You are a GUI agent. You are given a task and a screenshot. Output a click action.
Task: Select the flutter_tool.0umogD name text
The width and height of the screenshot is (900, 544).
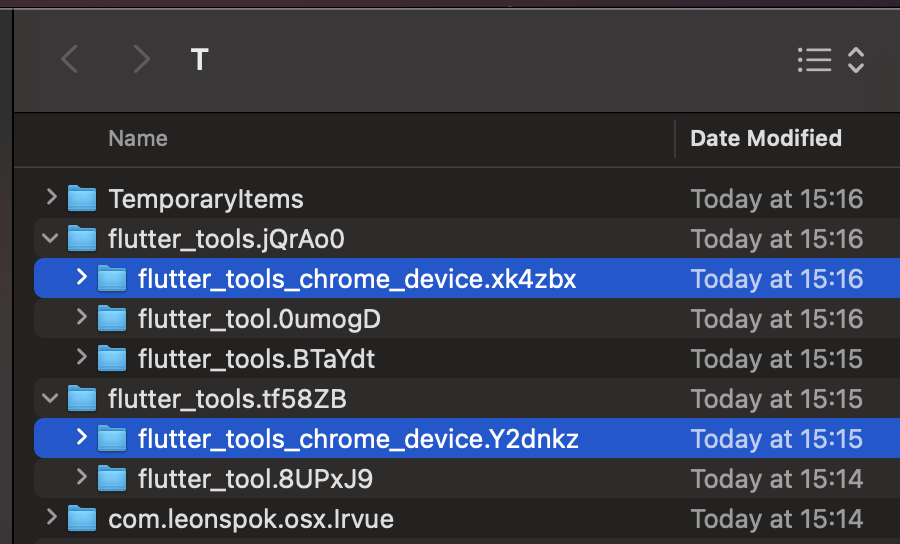point(259,319)
